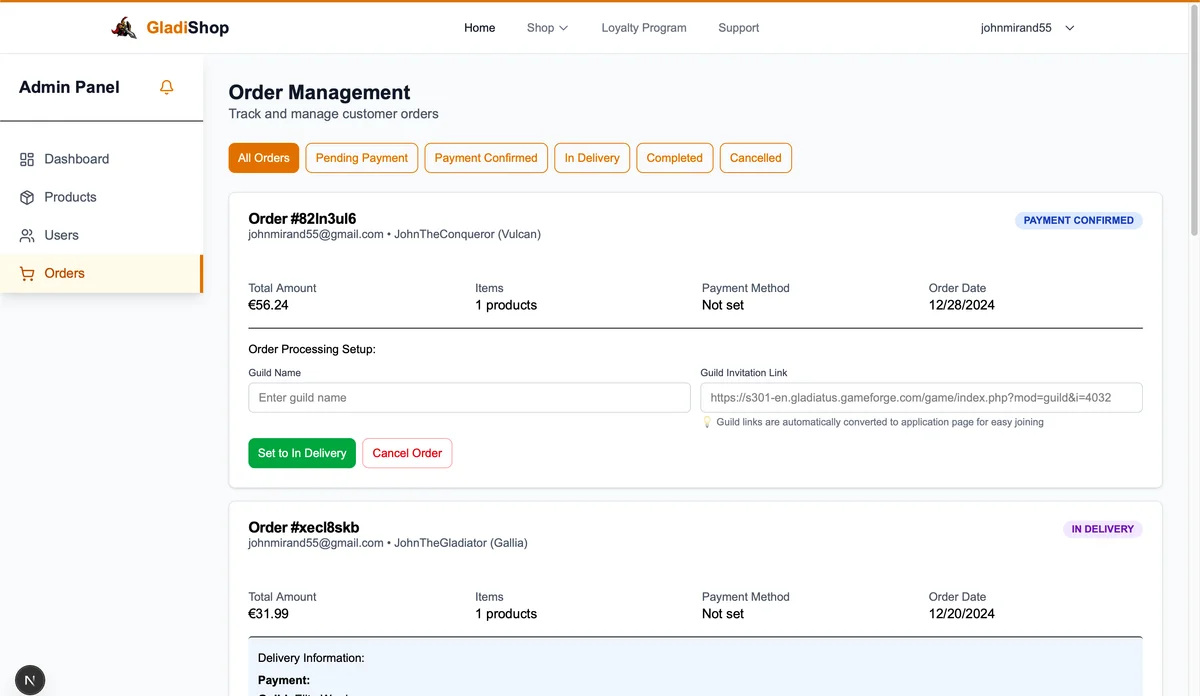The width and height of the screenshot is (1200, 696).
Task: Filter by Completed orders
Action: coord(674,158)
